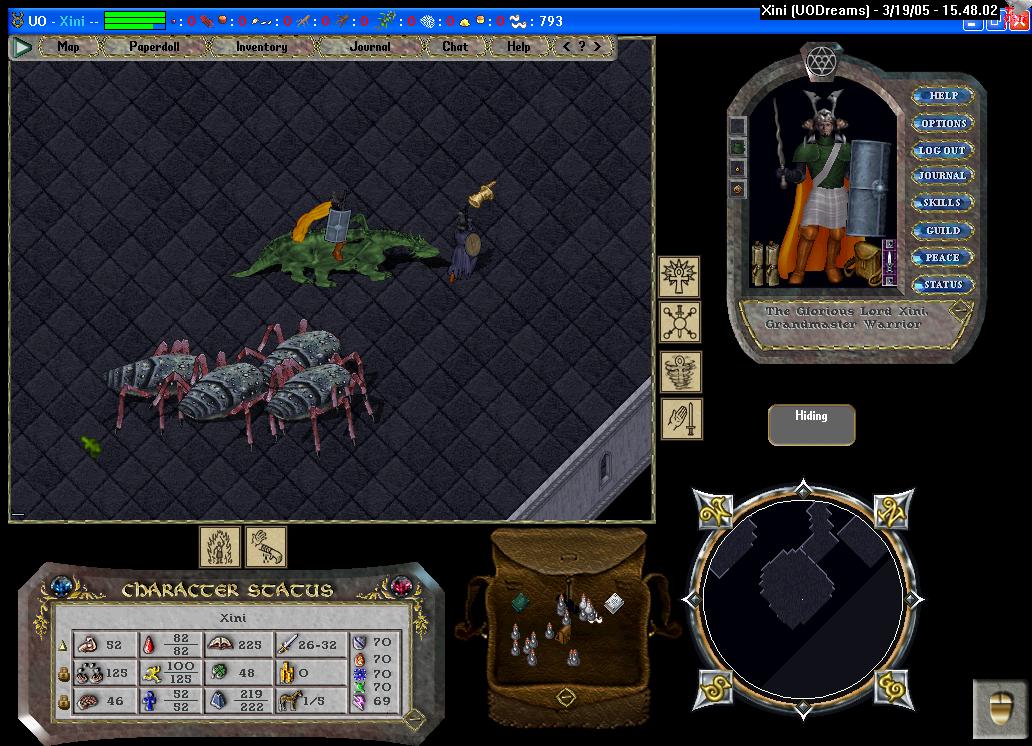Screen dimensions: 1032x746
Task: Minimize the Character Status window
Action: (x=414, y=720)
